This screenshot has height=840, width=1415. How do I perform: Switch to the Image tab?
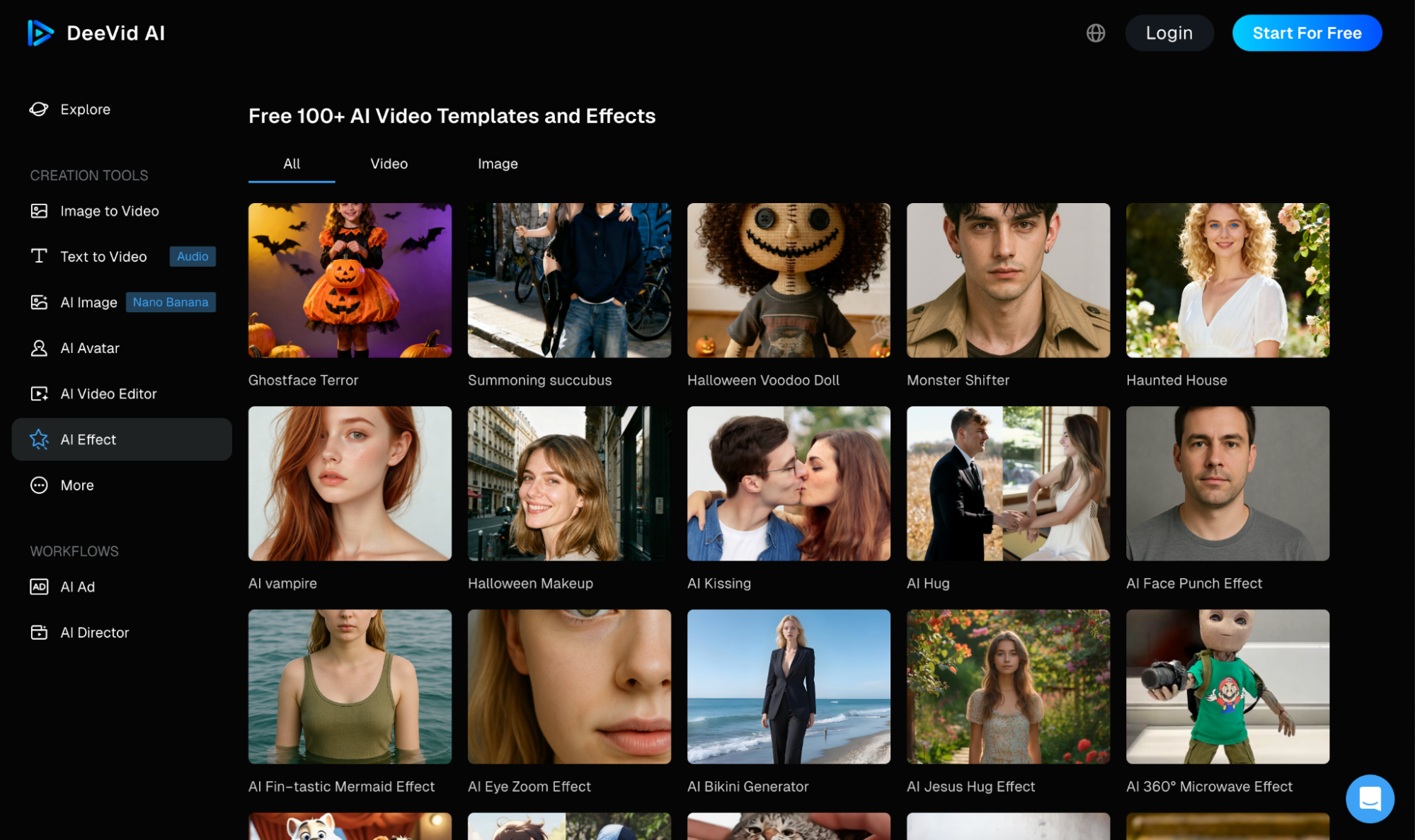coord(497,163)
